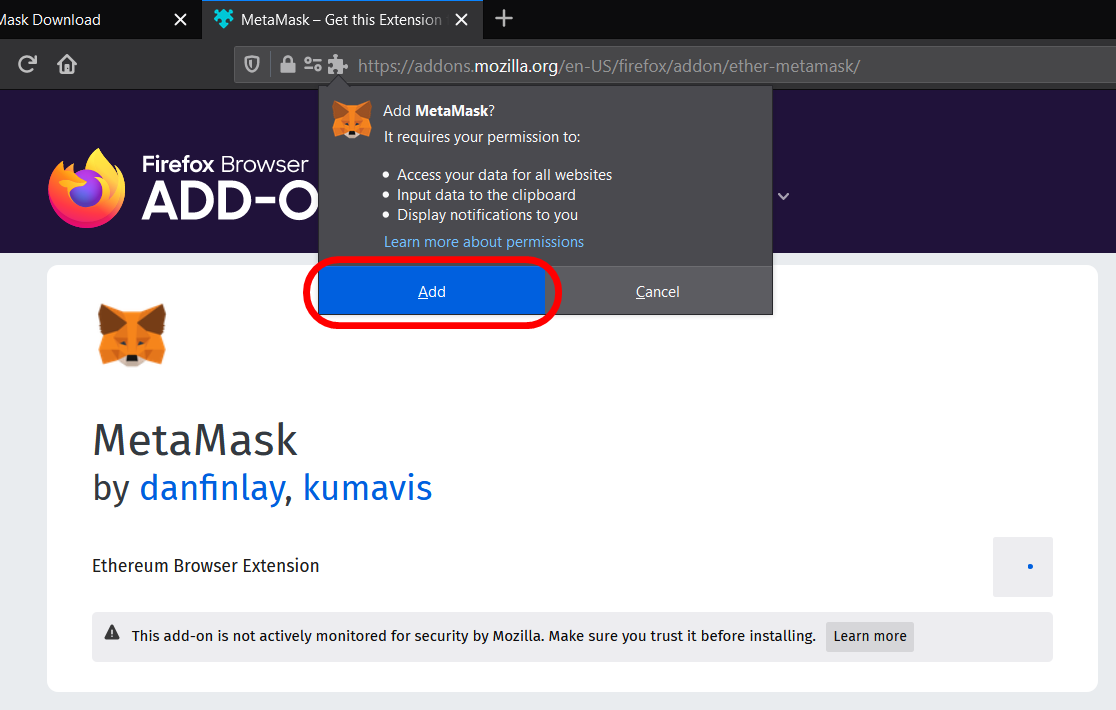The height and width of the screenshot is (710, 1116).
Task: Click 'Access your data for all websites' text
Action: pyautogui.click(x=505, y=175)
